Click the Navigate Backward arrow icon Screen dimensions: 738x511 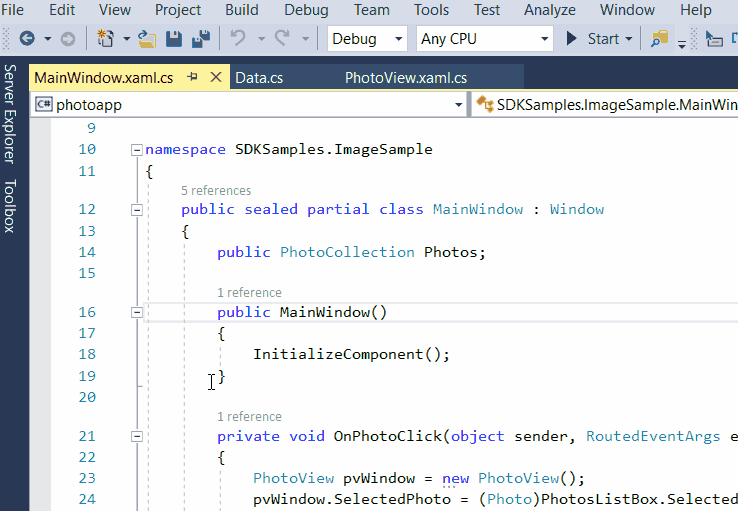coord(27,38)
